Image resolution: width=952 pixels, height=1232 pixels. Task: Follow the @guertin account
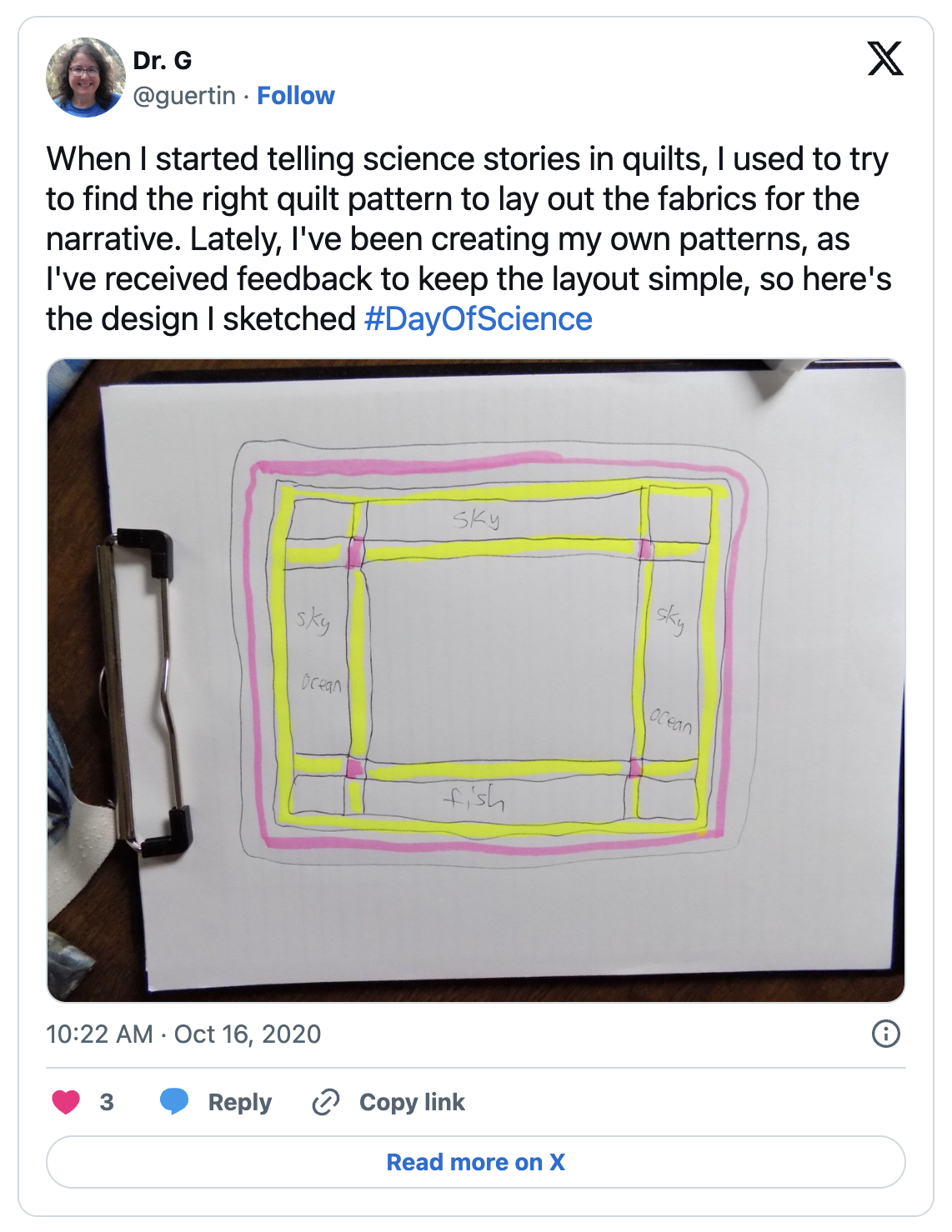[295, 96]
